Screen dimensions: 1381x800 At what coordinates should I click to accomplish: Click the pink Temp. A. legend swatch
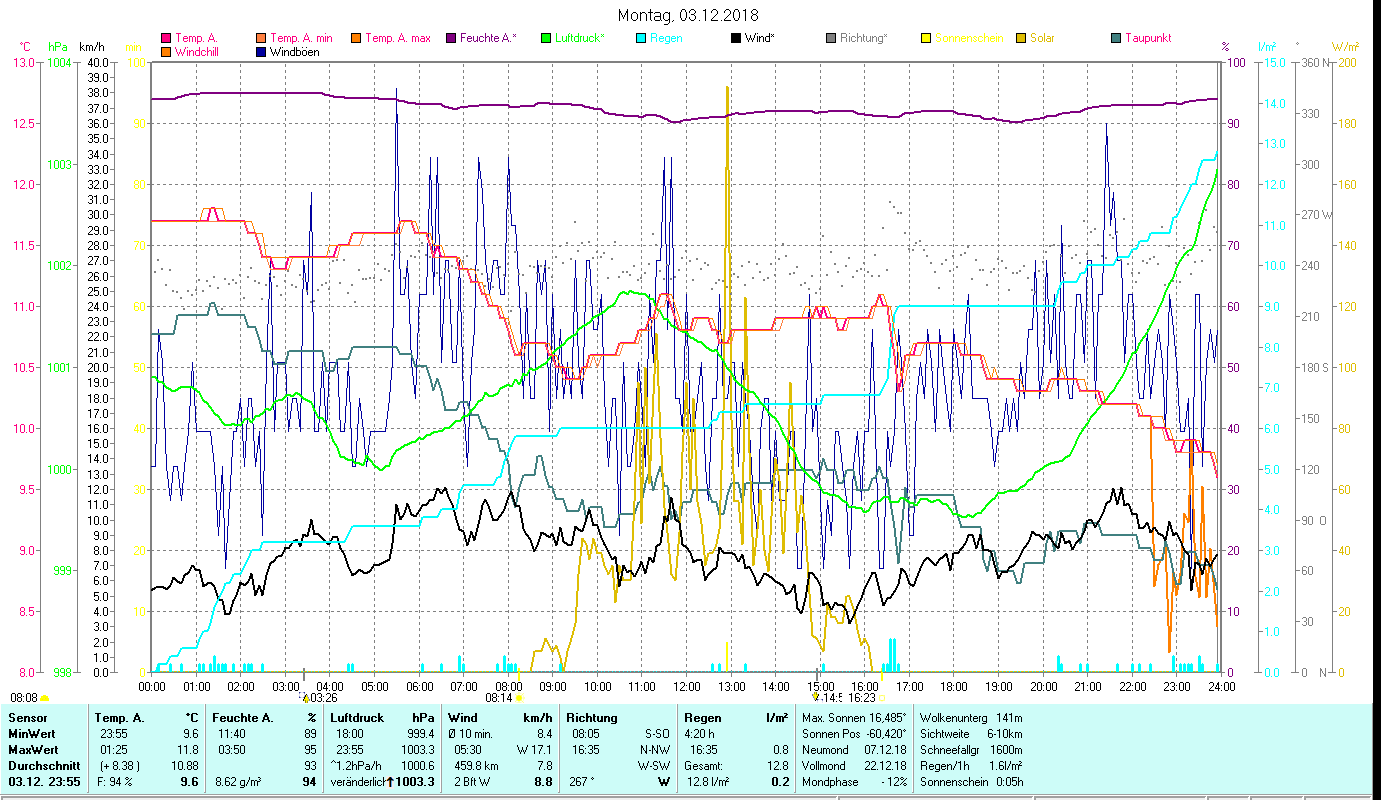pos(166,39)
